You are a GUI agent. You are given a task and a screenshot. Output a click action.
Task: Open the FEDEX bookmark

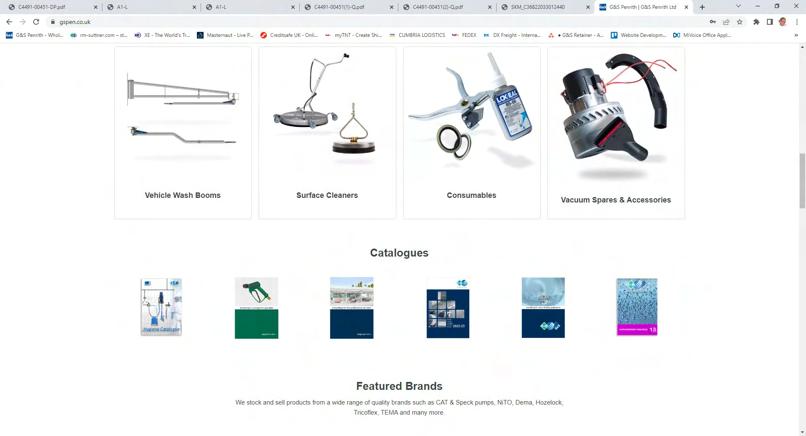464,35
